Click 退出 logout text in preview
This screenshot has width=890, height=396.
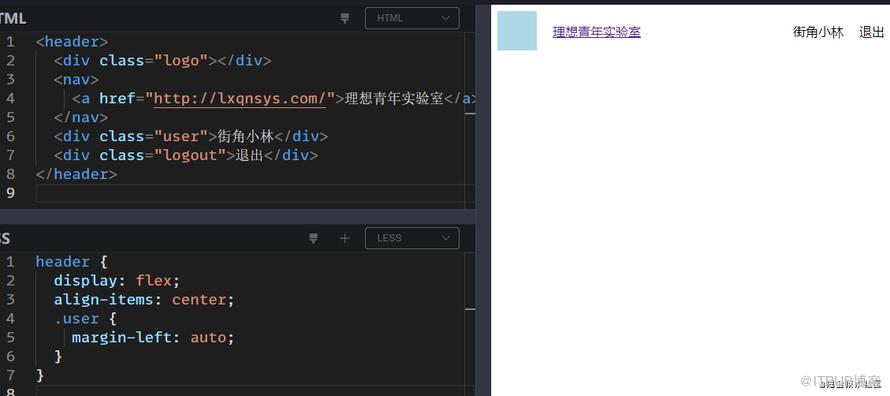[872, 32]
